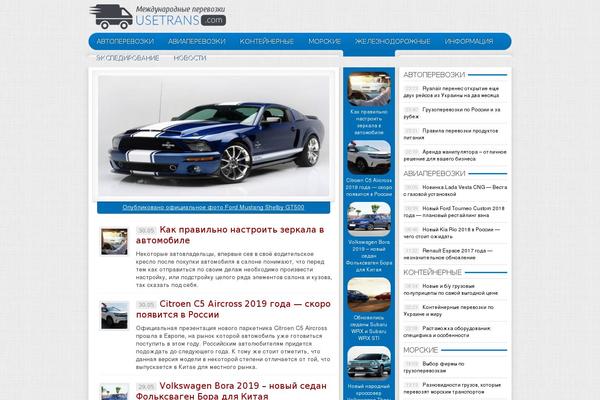Click blue sidebar crossover thumbnail above Новый народный
The height and width of the screenshot is (400, 600).
coord(369,363)
